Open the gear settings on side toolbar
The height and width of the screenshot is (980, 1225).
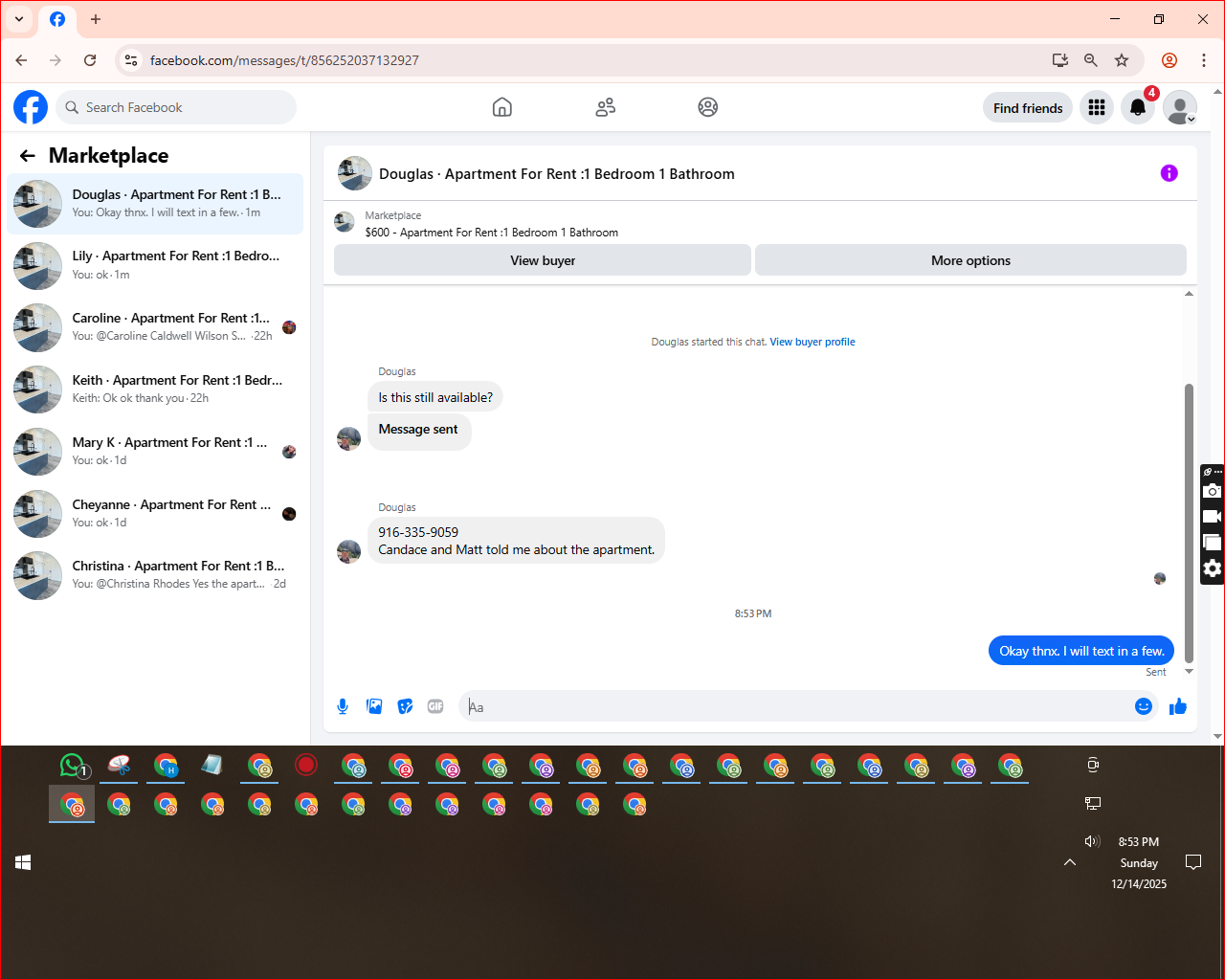1212,568
